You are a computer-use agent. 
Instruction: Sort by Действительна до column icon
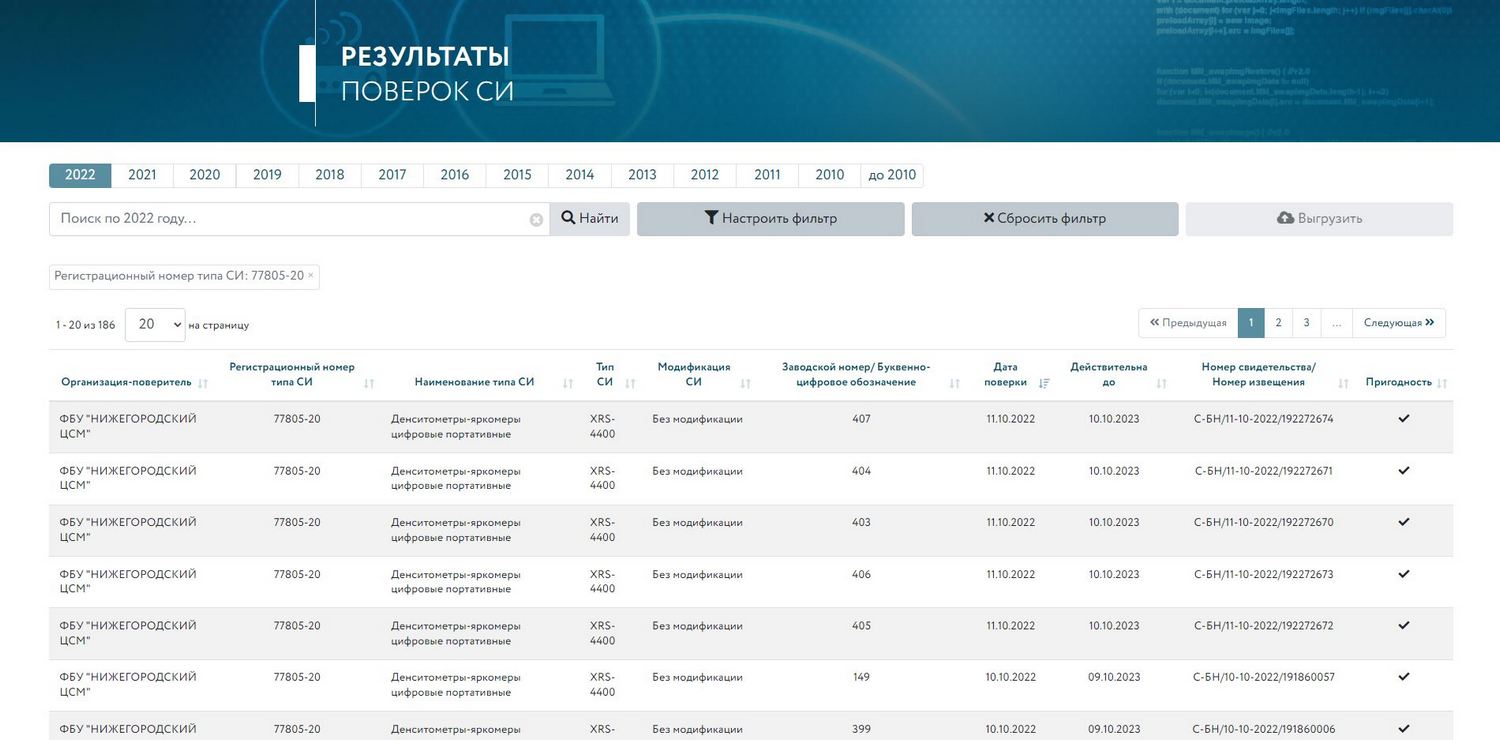pos(1161,384)
